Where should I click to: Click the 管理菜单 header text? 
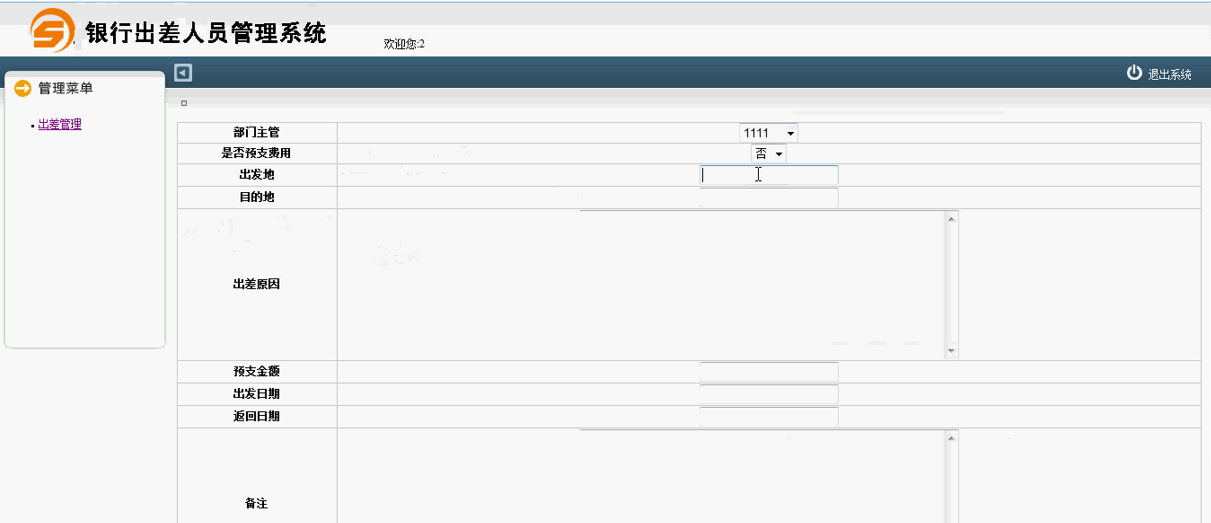(65, 89)
